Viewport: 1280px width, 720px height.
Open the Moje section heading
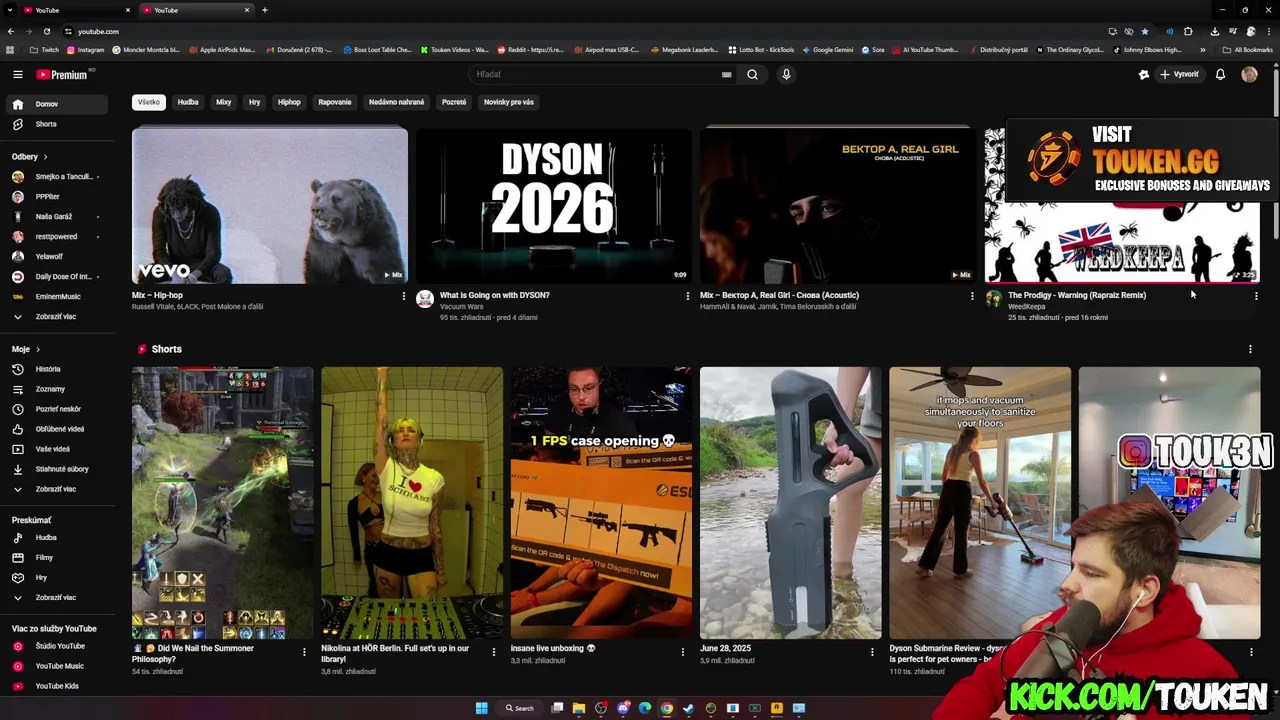coord(25,349)
